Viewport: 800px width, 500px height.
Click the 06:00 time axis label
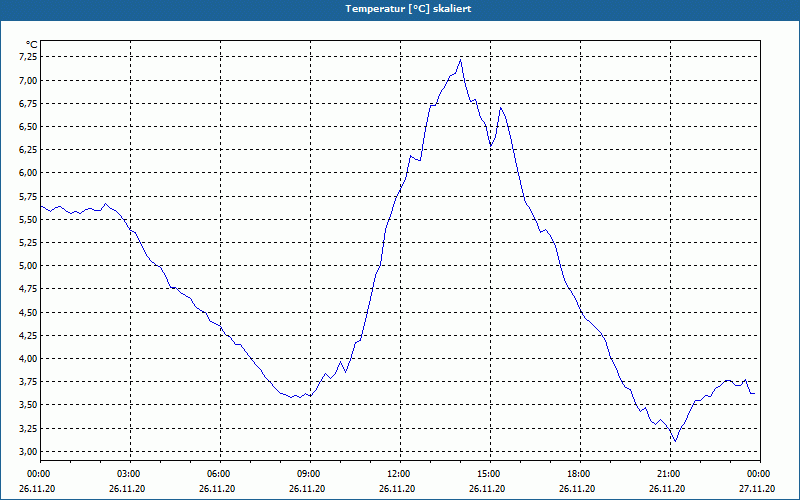click(x=220, y=474)
